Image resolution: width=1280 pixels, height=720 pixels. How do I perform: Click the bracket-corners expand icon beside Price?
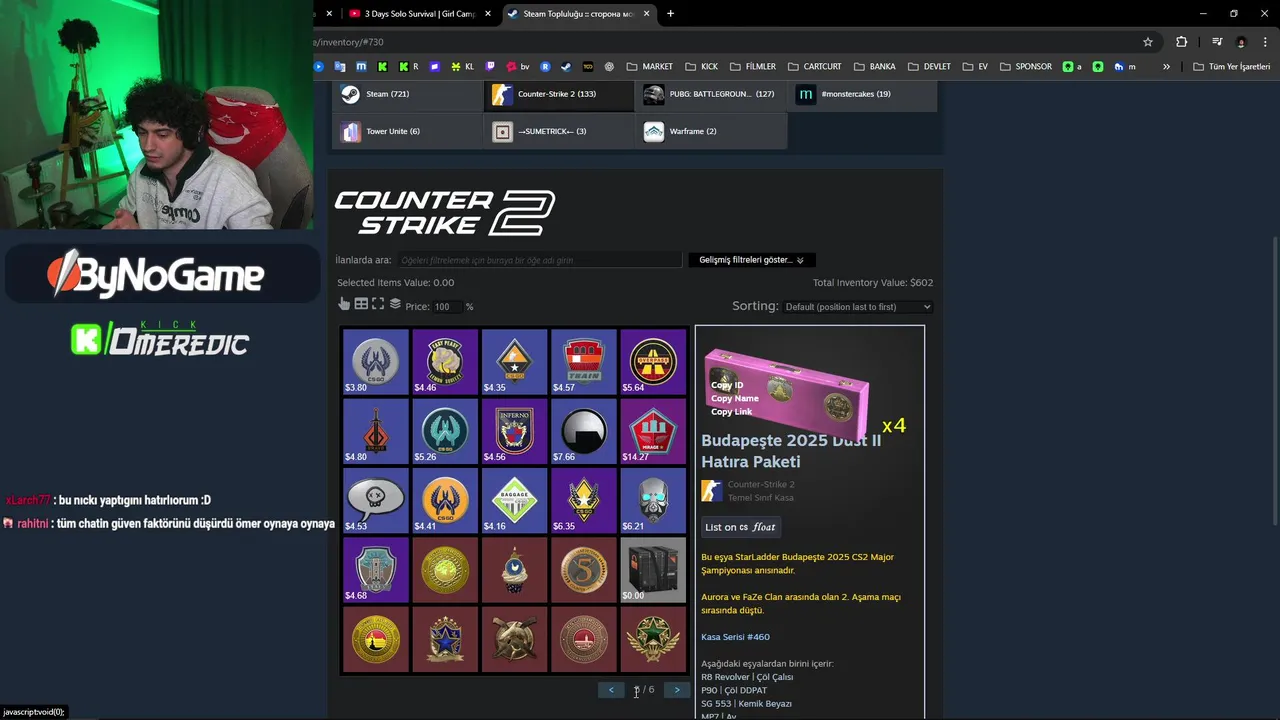[x=378, y=304]
